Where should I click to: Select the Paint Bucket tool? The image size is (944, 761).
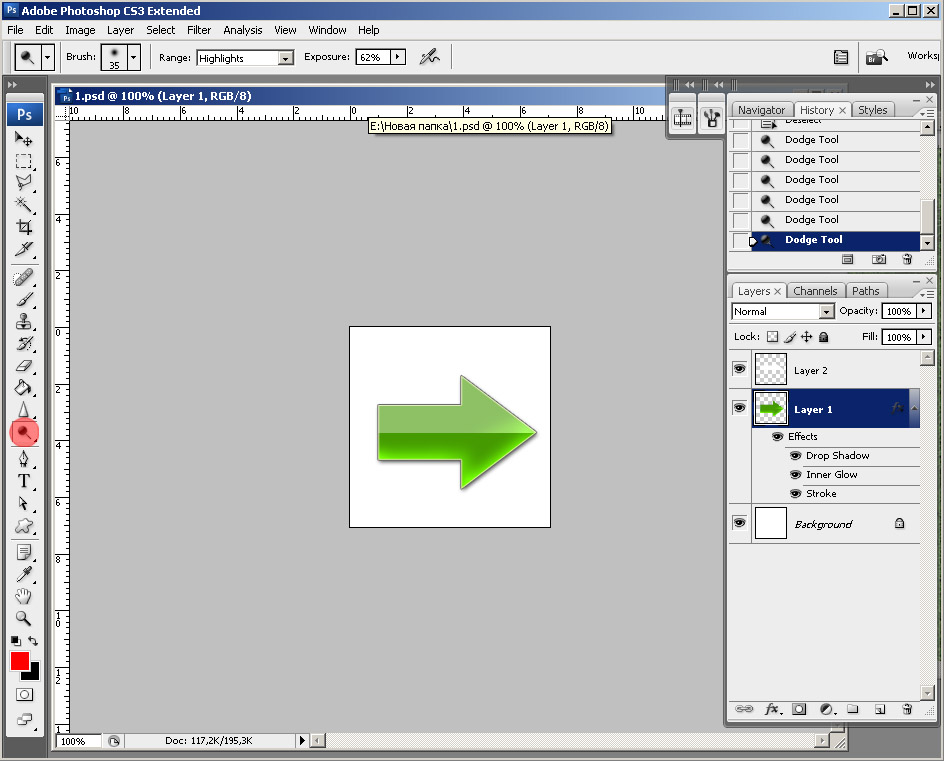tap(23, 388)
